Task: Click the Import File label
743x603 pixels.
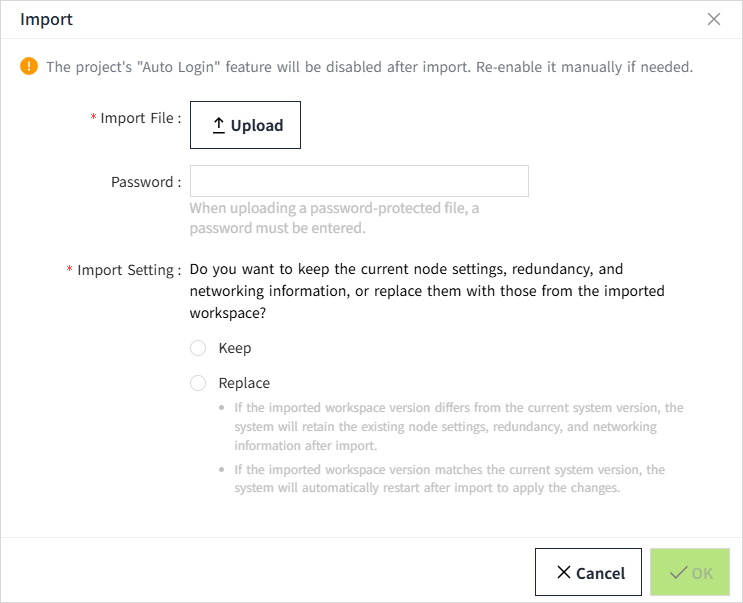Action: click(140, 118)
